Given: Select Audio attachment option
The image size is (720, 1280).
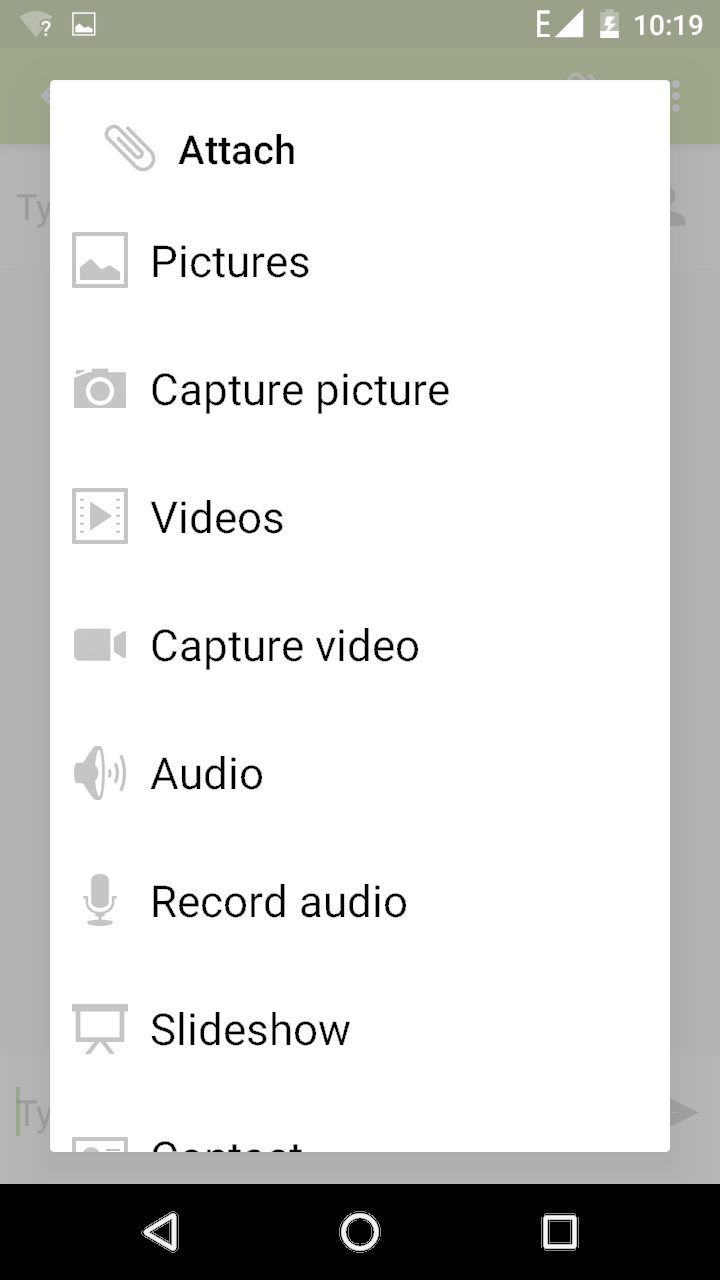Looking at the screenshot, I should click(360, 773).
